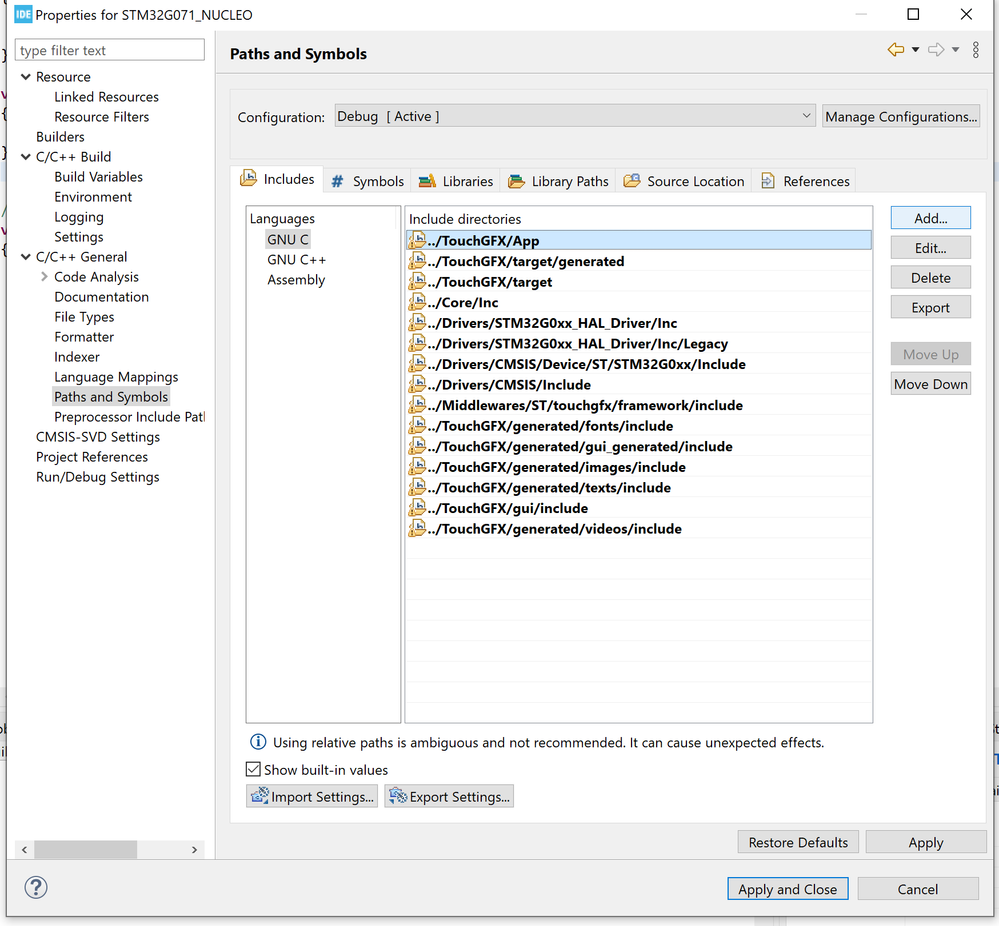Image resolution: width=999 pixels, height=926 pixels.
Task: Click the info icon beside relative paths warning
Action: (258, 742)
